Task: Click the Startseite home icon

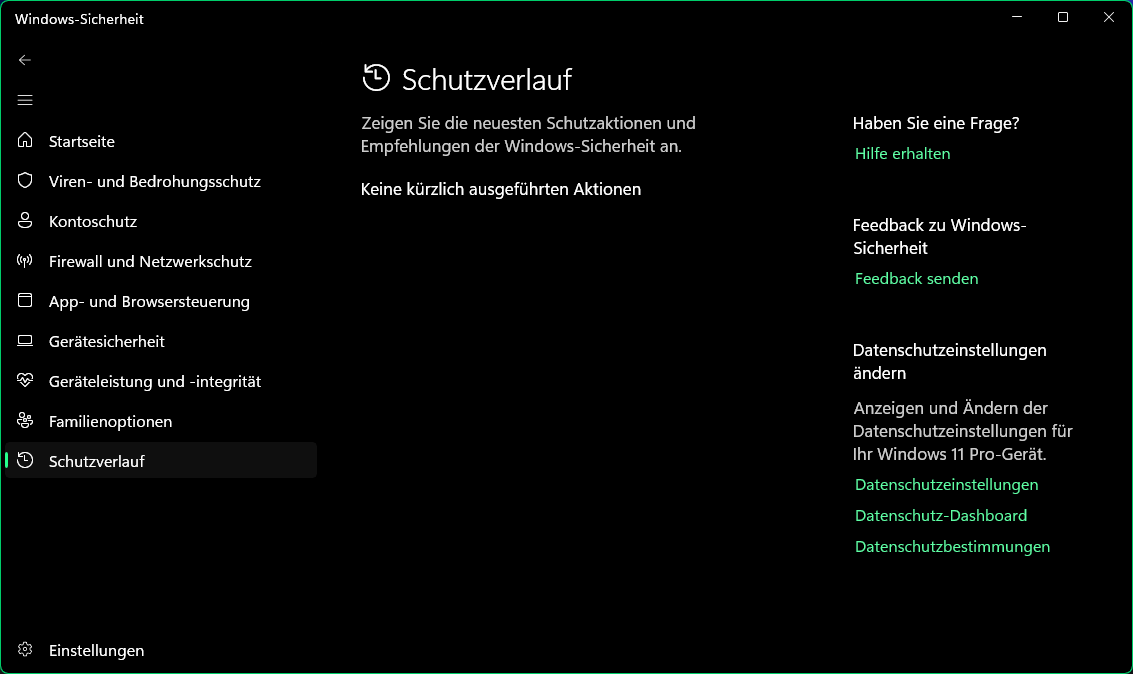Action: pyautogui.click(x=25, y=140)
